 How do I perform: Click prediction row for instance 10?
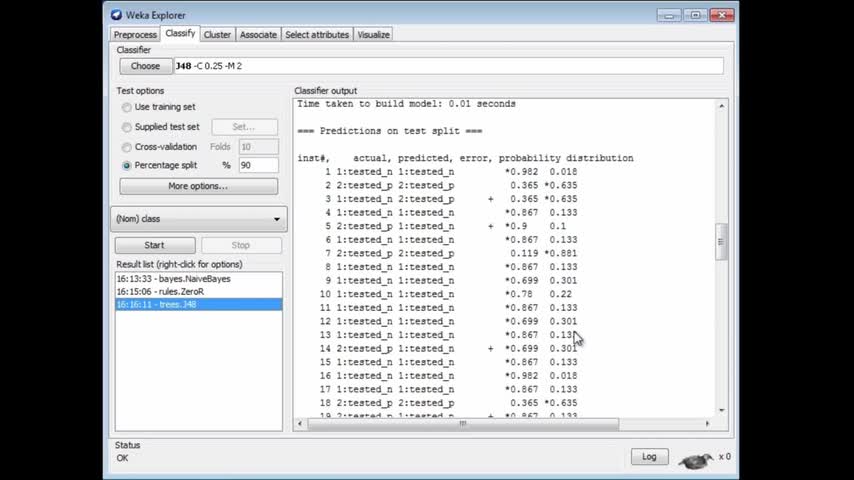(x=448, y=295)
